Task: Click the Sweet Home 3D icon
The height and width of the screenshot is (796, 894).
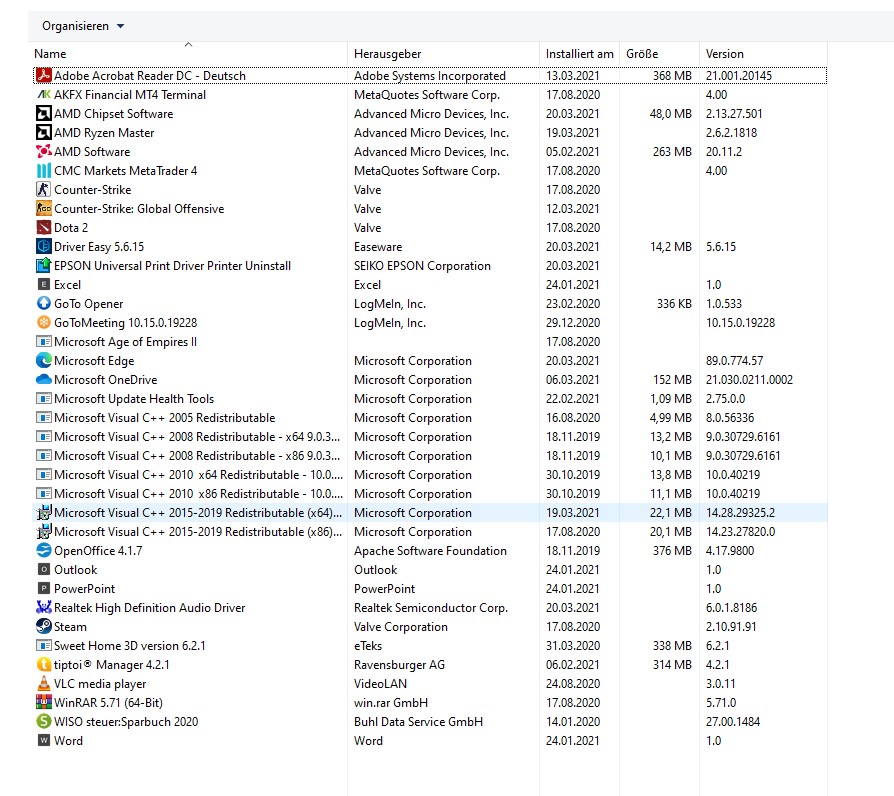Action: (x=43, y=645)
